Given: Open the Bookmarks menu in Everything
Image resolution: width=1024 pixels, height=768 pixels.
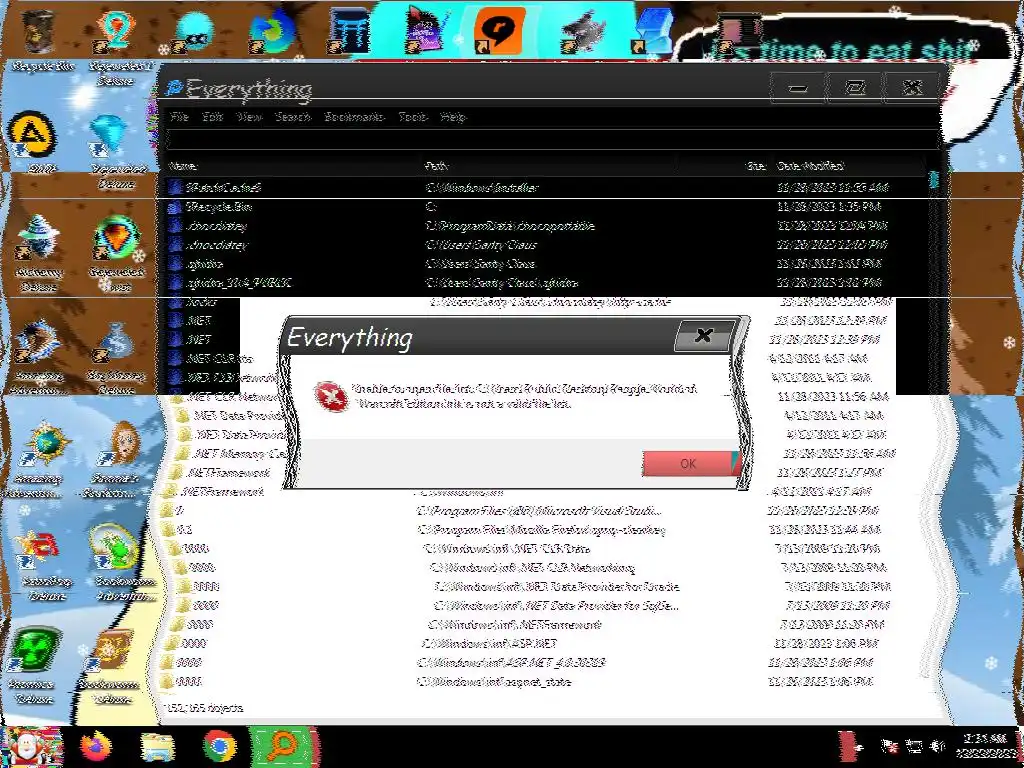Looking at the screenshot, I should [x=354, y=116].
